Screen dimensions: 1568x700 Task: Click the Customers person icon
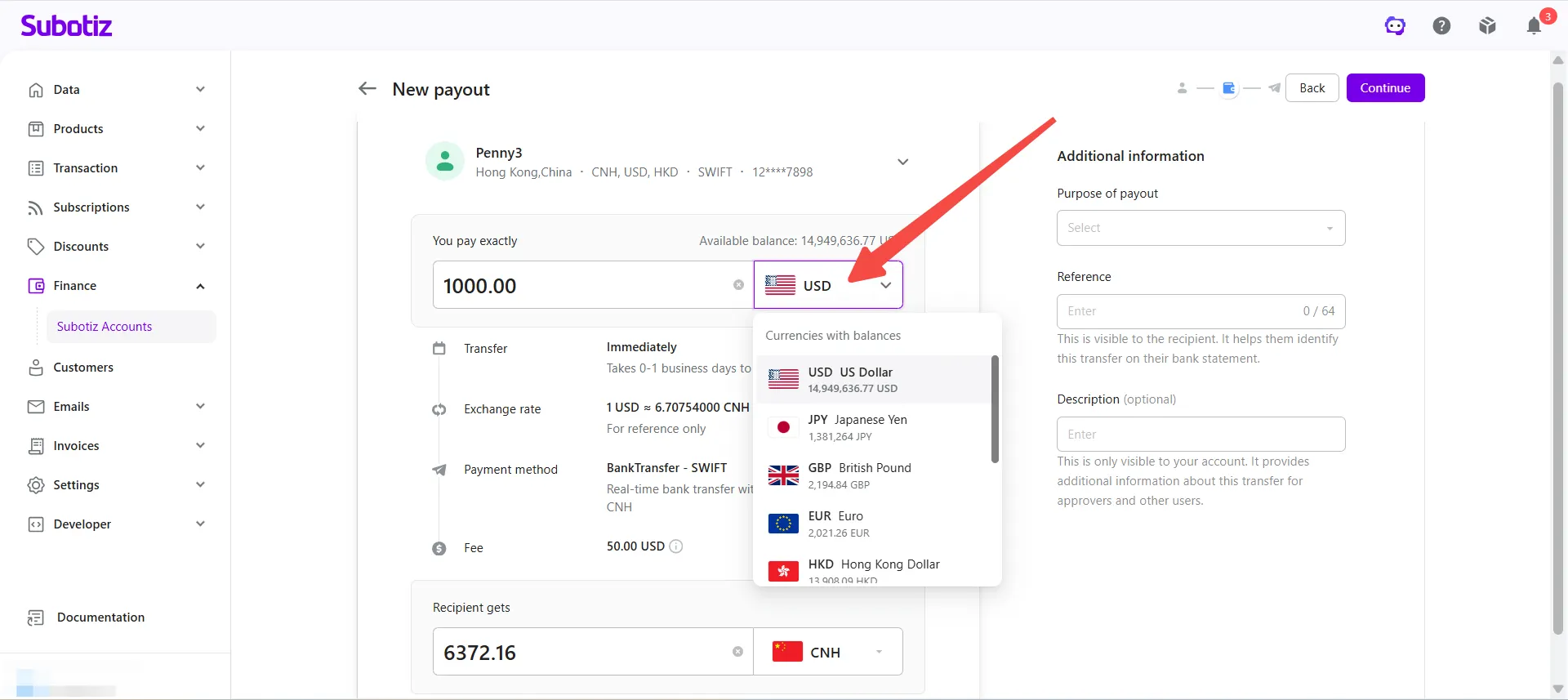[36, 368]
